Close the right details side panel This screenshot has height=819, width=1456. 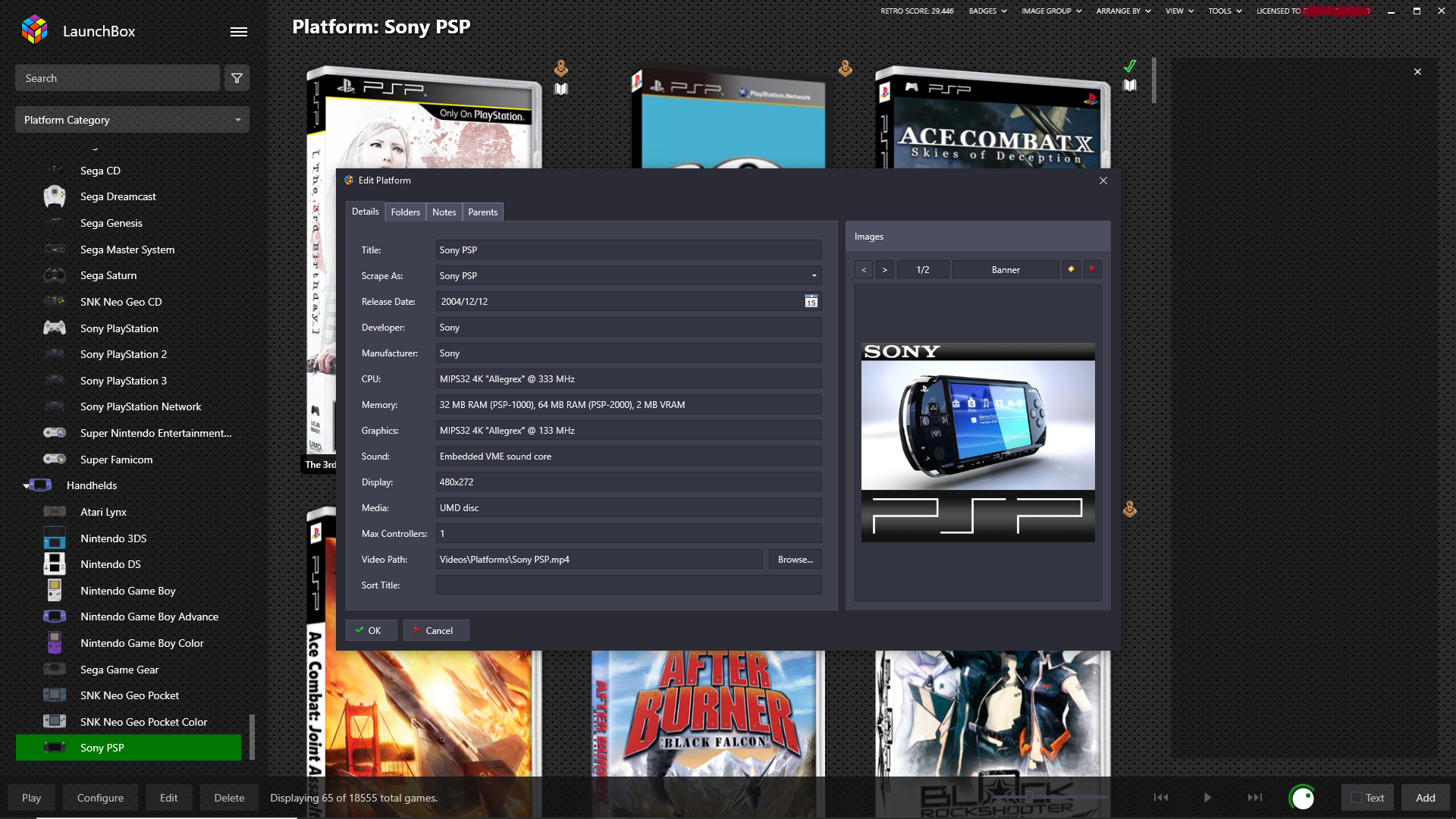[x=1417, y=72]
